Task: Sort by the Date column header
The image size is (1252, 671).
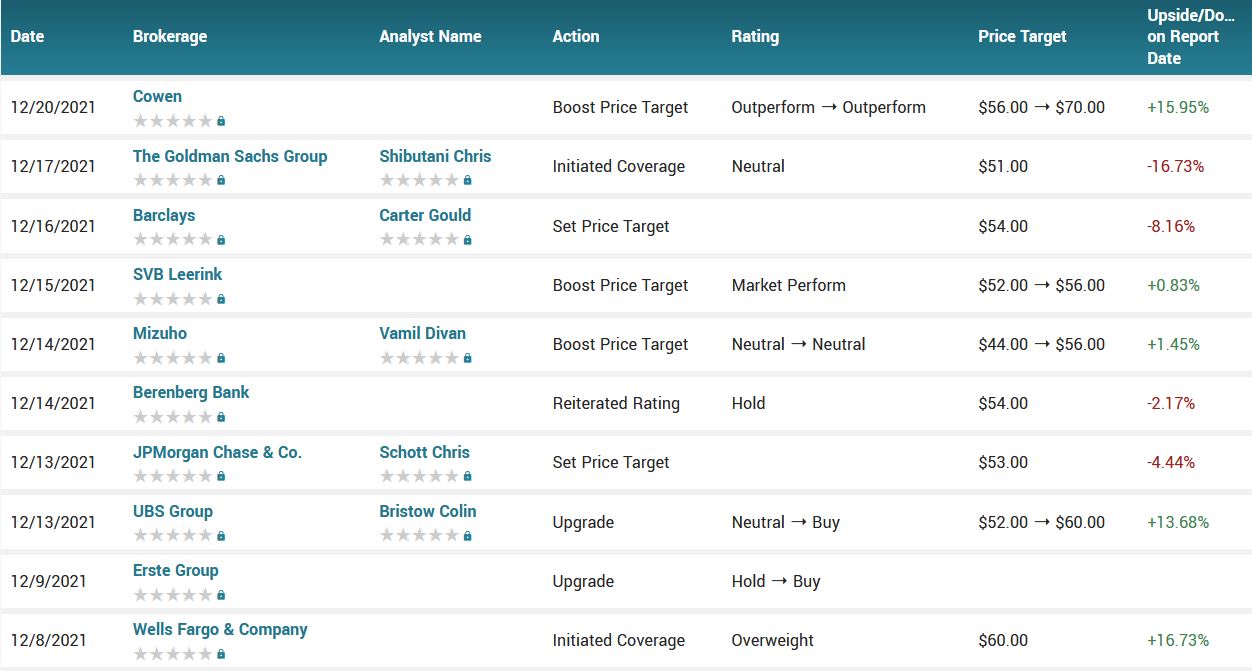Action: (x=28, y=36)
